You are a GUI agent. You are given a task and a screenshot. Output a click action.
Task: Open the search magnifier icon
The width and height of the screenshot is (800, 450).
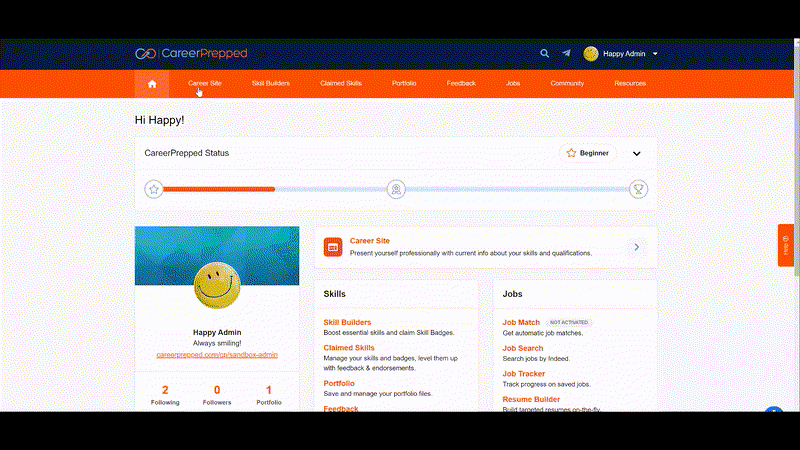pyautogui.click(x=544, y=53)
